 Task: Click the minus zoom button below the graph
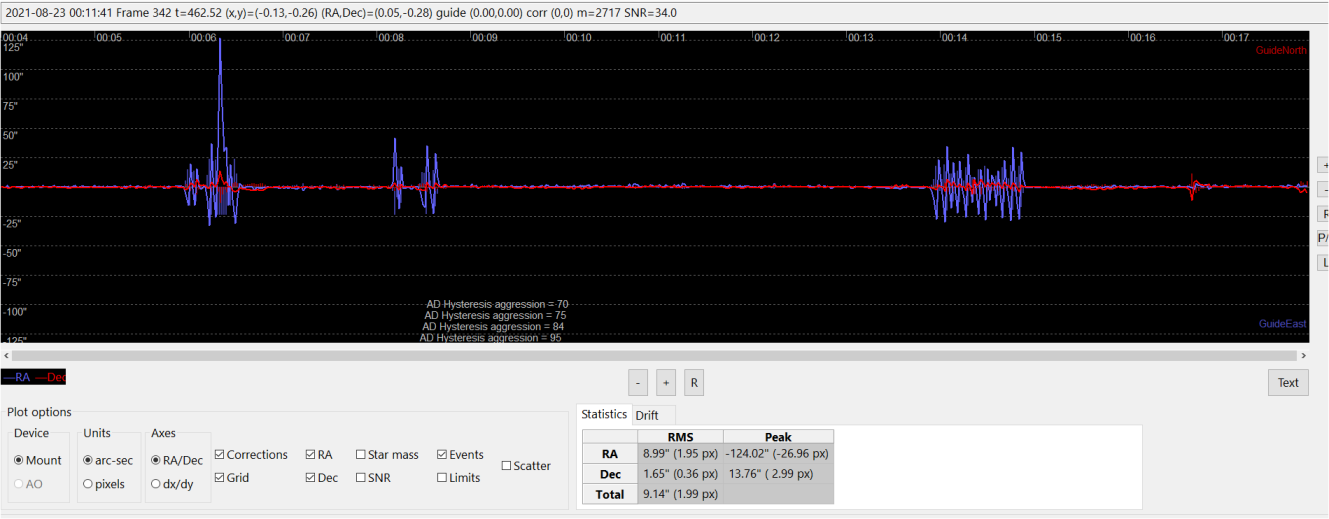click(x=638, y=382)
